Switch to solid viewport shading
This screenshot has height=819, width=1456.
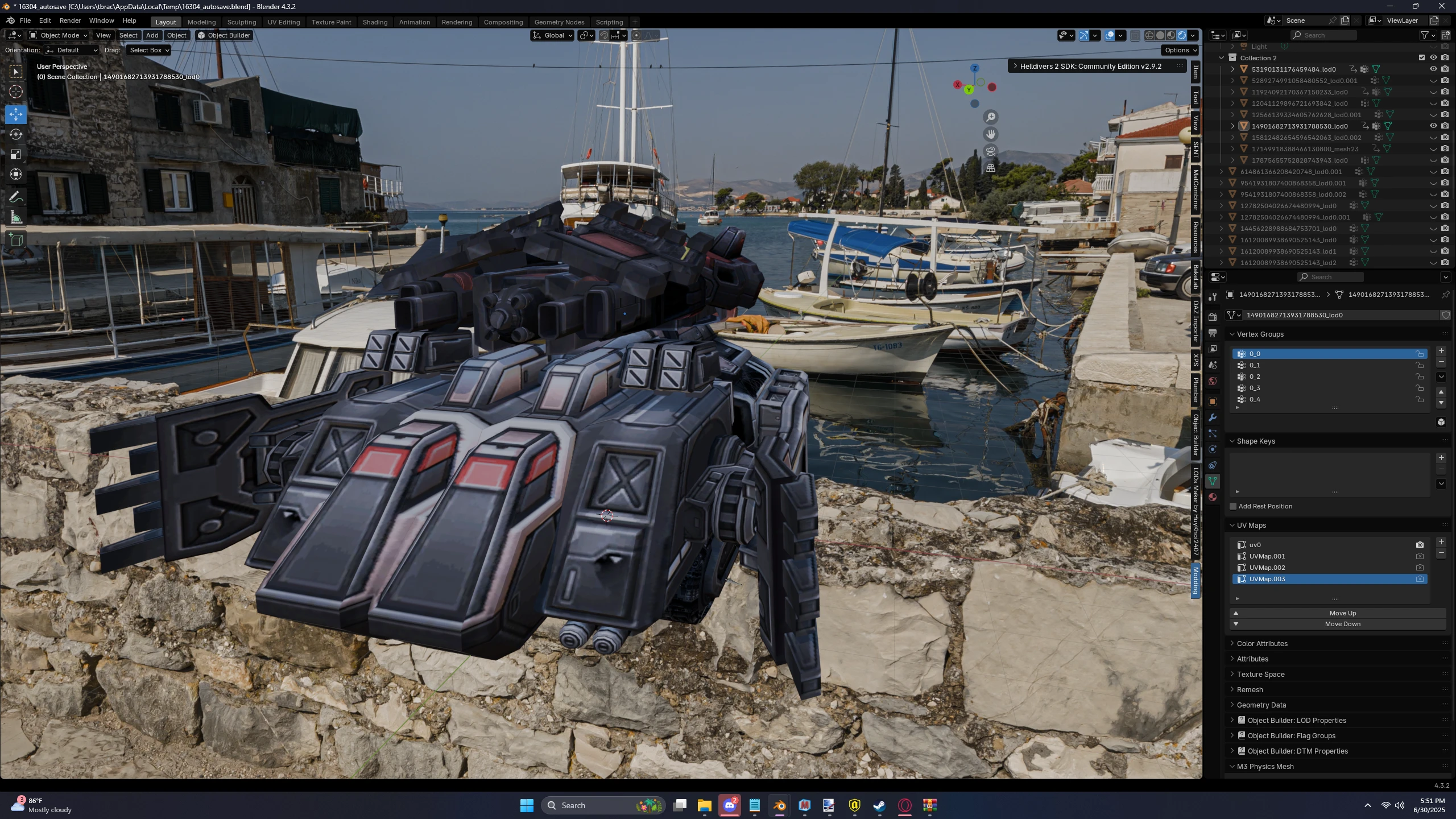click(x=1160, y=35)
